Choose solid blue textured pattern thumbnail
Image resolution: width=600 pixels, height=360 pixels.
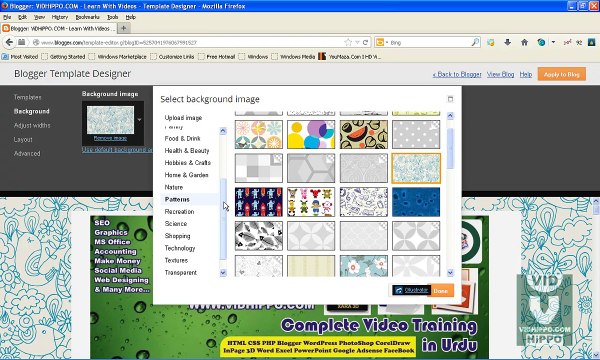click(416, 202)
